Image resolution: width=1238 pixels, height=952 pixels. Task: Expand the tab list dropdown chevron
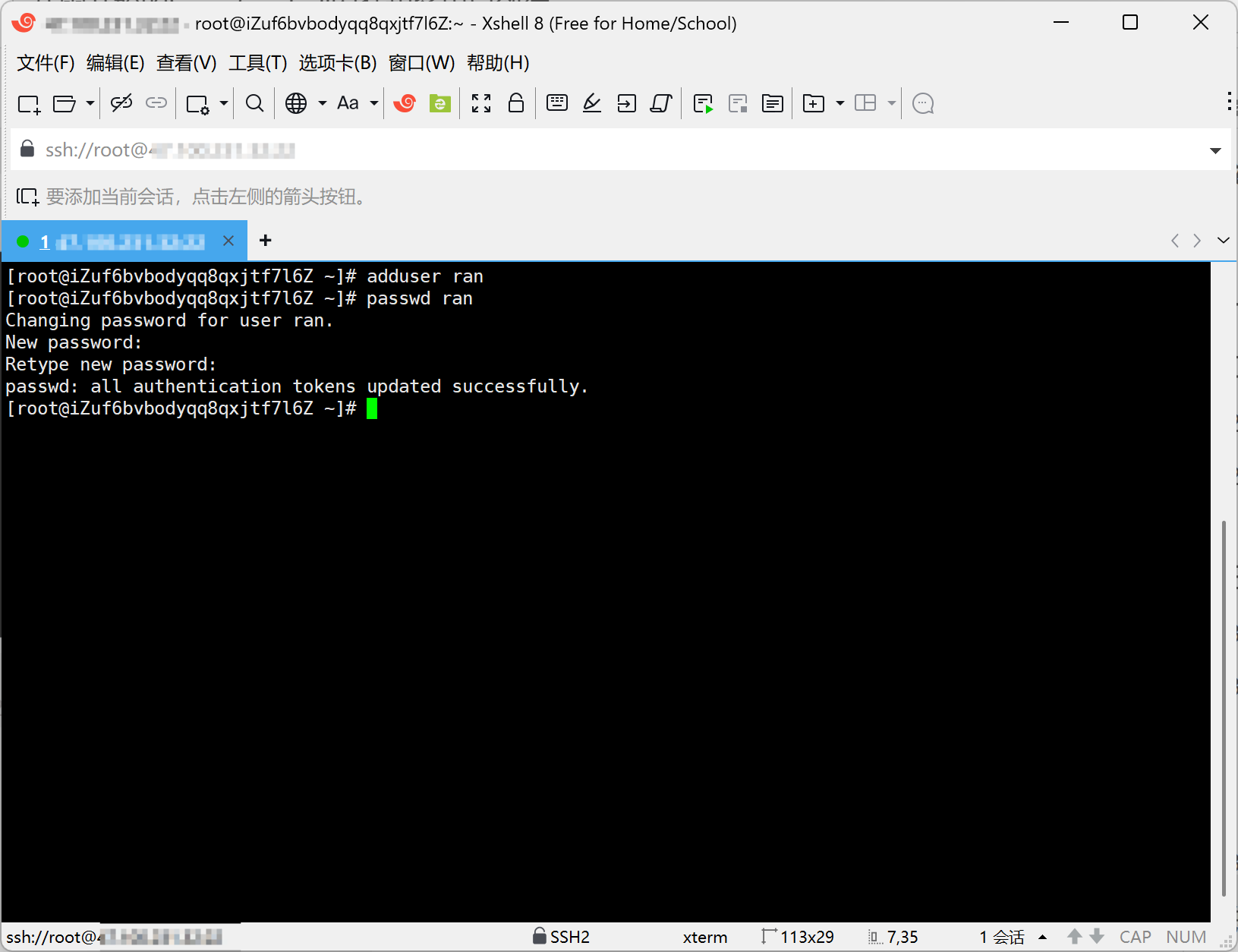(1224, 240)
